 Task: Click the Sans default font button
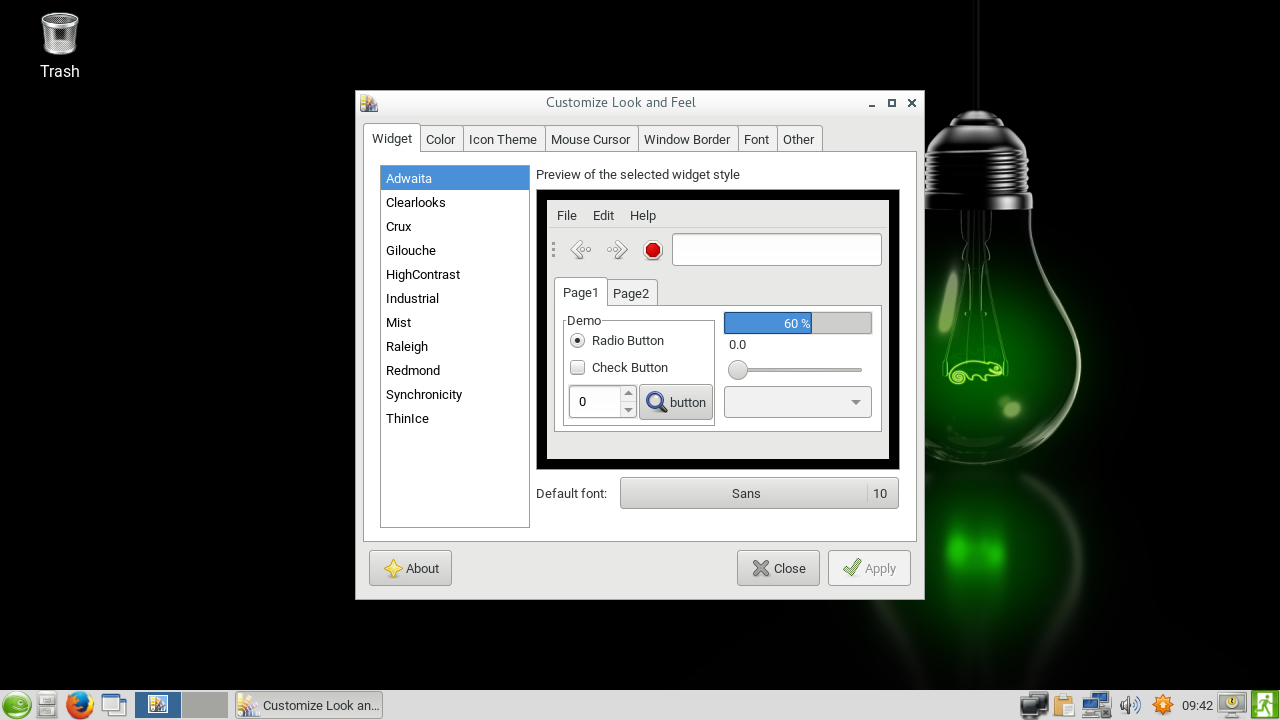[745, 494]
